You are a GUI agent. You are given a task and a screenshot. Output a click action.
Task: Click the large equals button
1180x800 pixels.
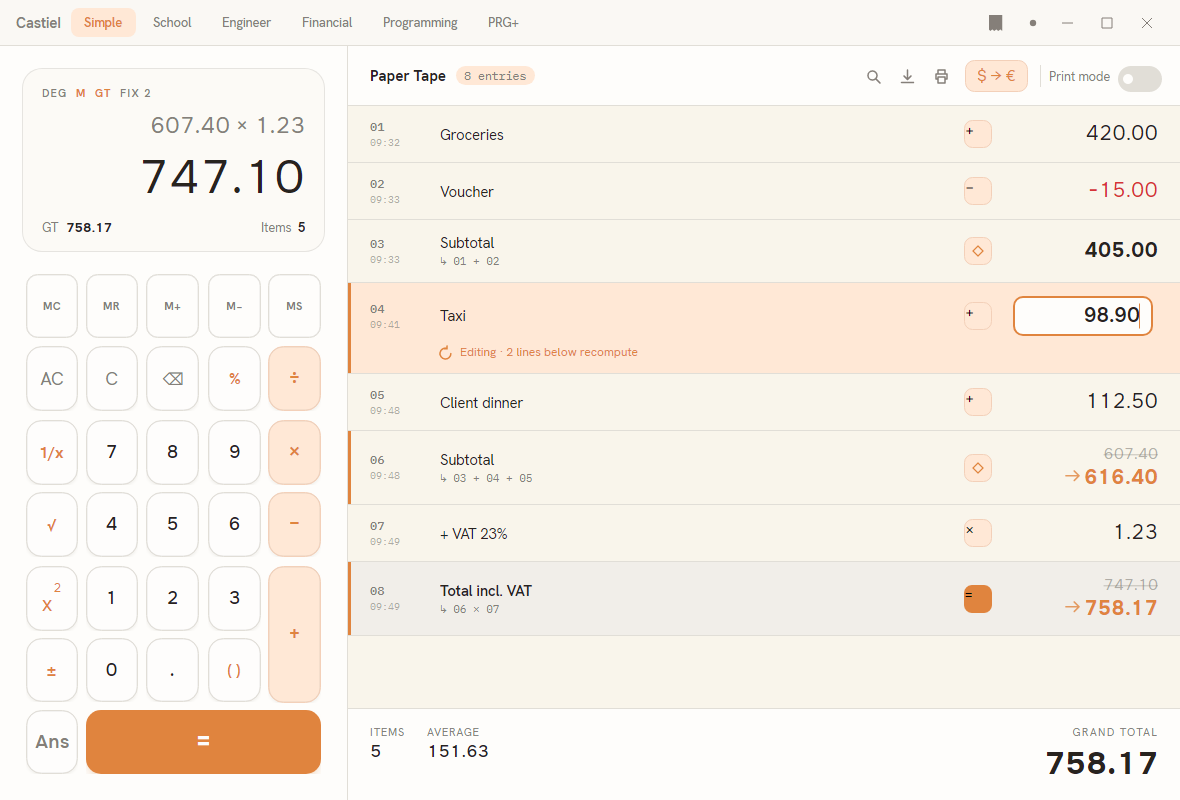(203, 741)
